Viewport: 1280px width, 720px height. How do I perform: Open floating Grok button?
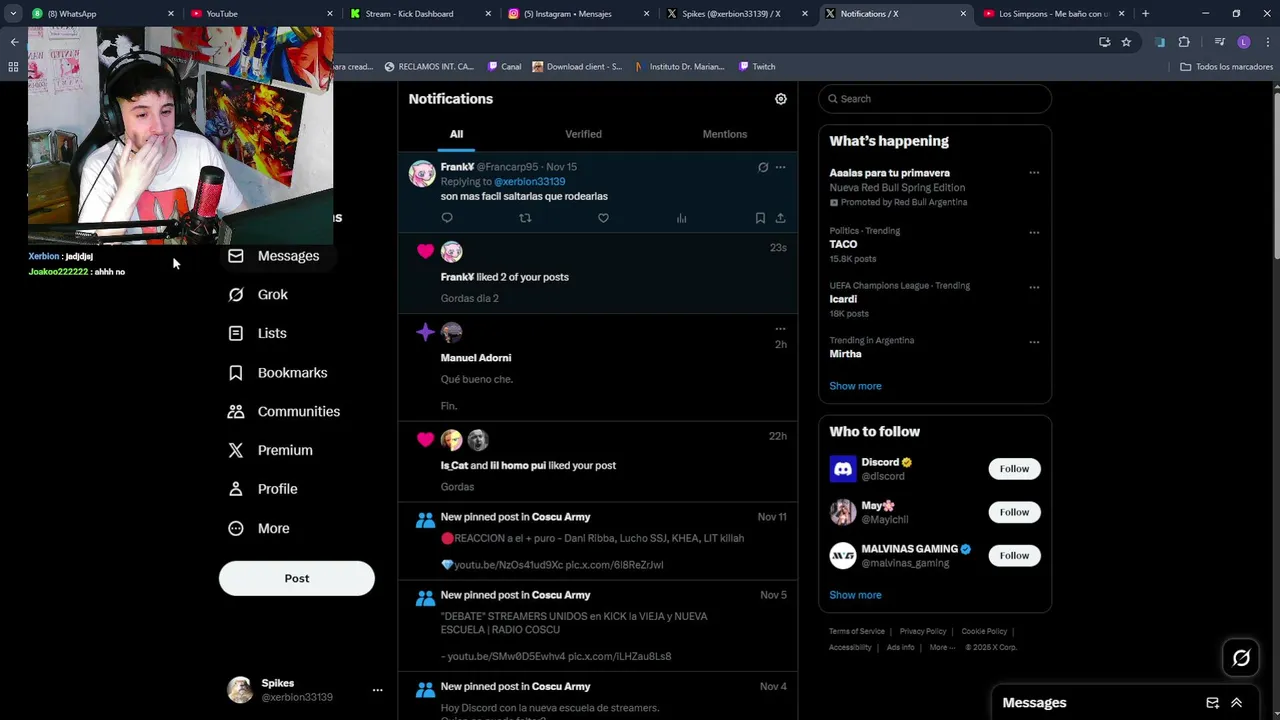pos(1241,657)
